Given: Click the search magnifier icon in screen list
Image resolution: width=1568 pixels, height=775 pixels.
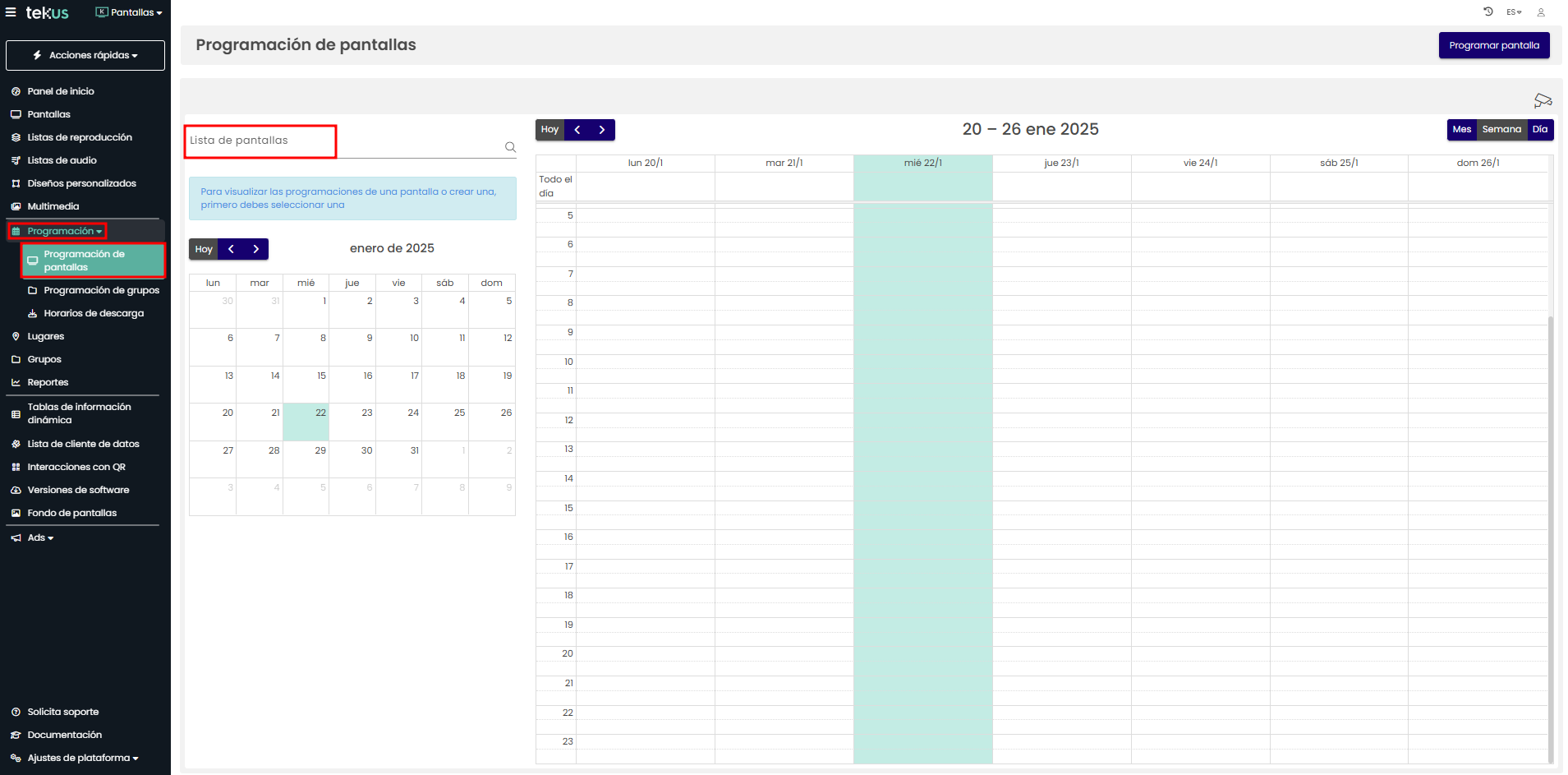Looking at the screenshot, I should (510, 147).
